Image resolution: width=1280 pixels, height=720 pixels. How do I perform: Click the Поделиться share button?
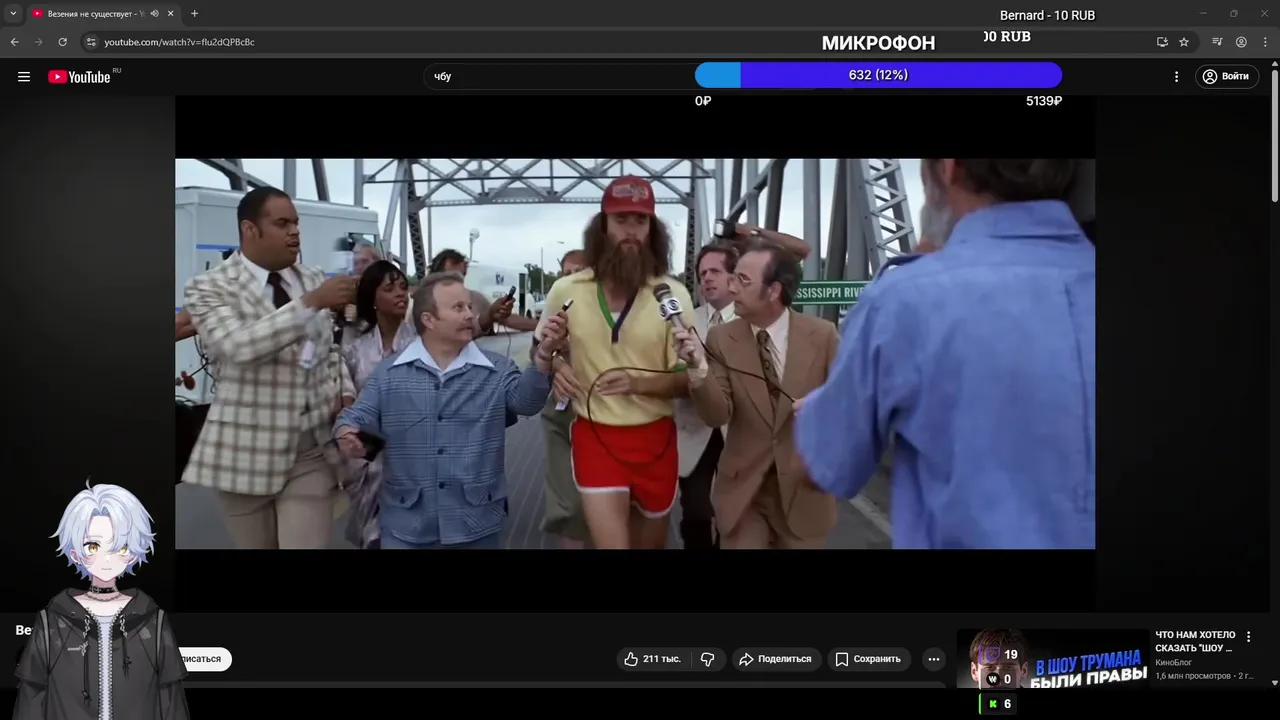(x=775, y=659)
